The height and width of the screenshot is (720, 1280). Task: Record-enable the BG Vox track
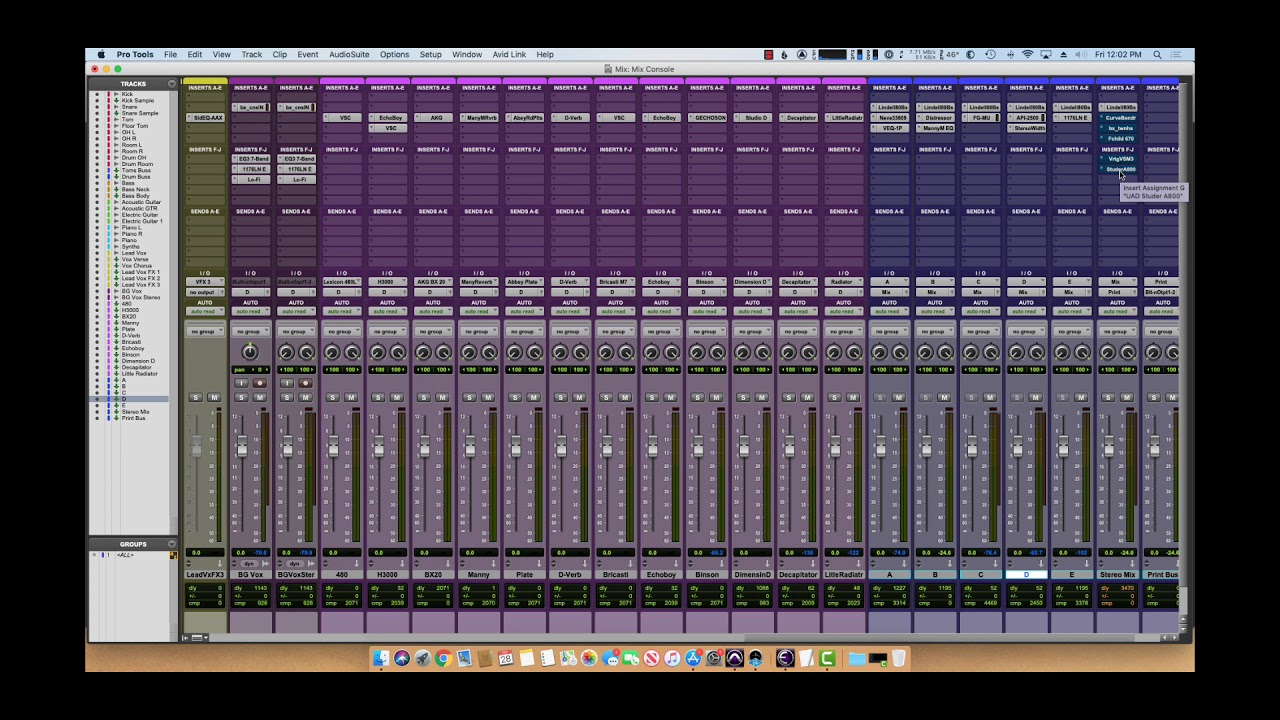click(x=259, y=383)
